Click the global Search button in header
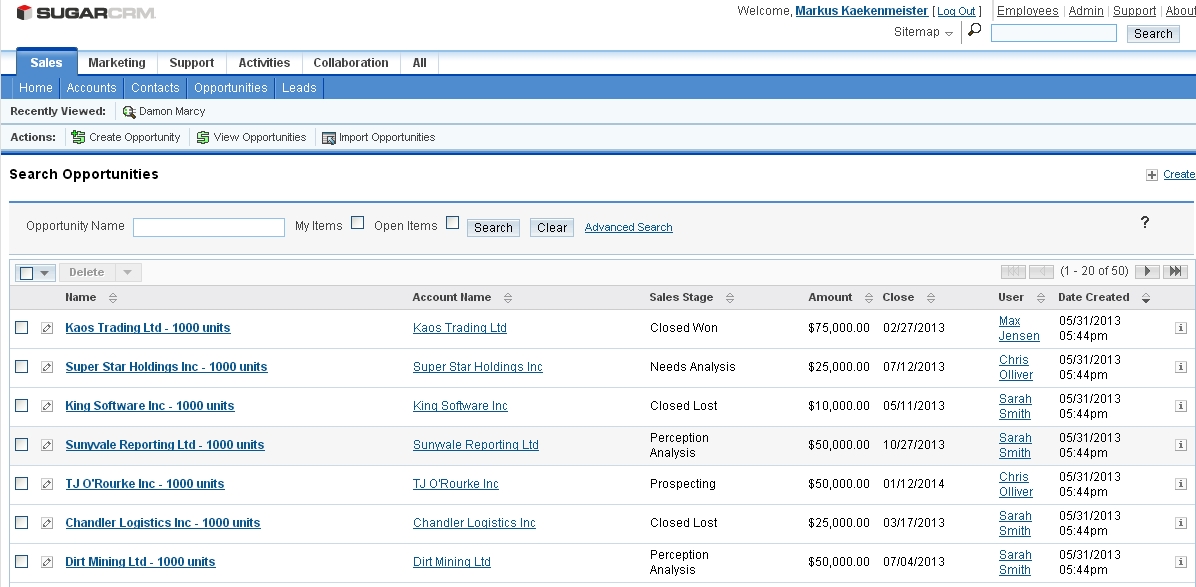Image resolution: width=1196 pixels, height=587 pixels. pos(1153,34)
